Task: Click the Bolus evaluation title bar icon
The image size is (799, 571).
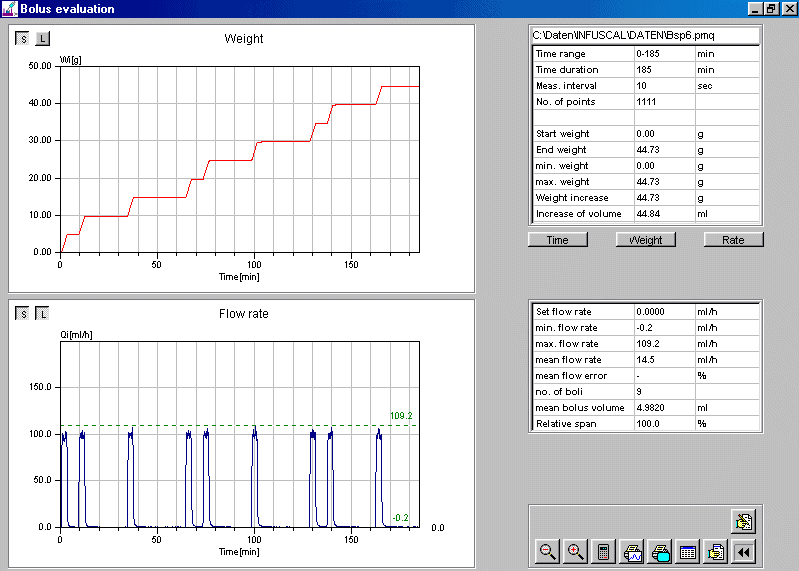Action: tap(9, 9)
